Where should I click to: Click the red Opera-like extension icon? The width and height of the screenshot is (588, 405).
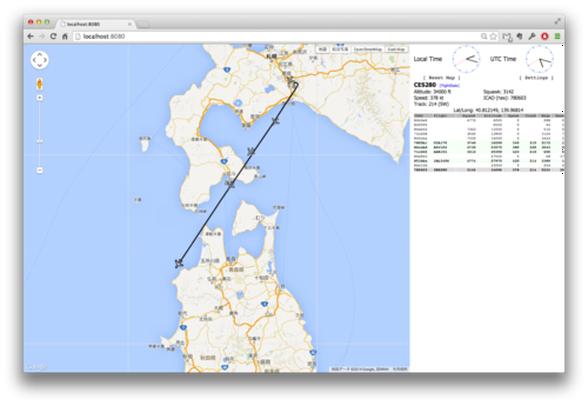click(x=545, y=36)
